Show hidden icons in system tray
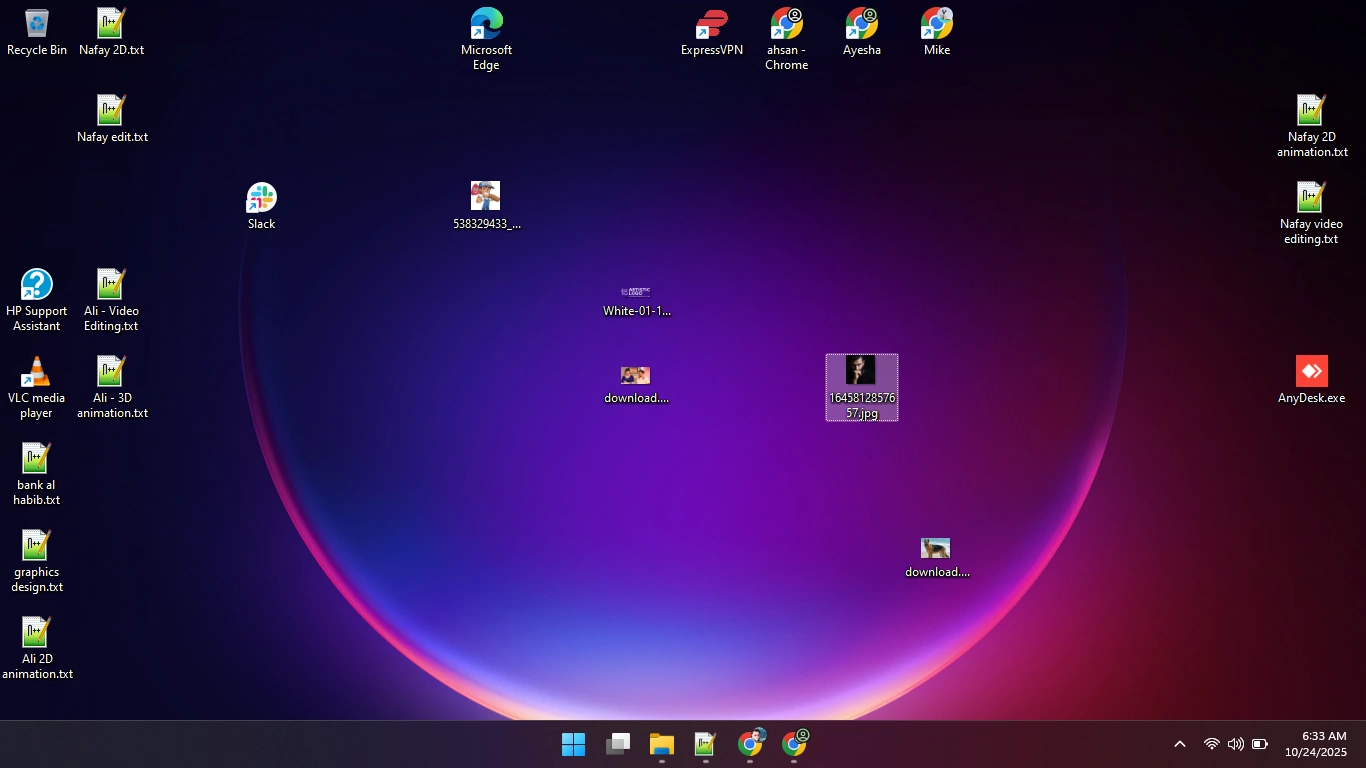The image size is (1366, 768). click(x=1180, y=745)
